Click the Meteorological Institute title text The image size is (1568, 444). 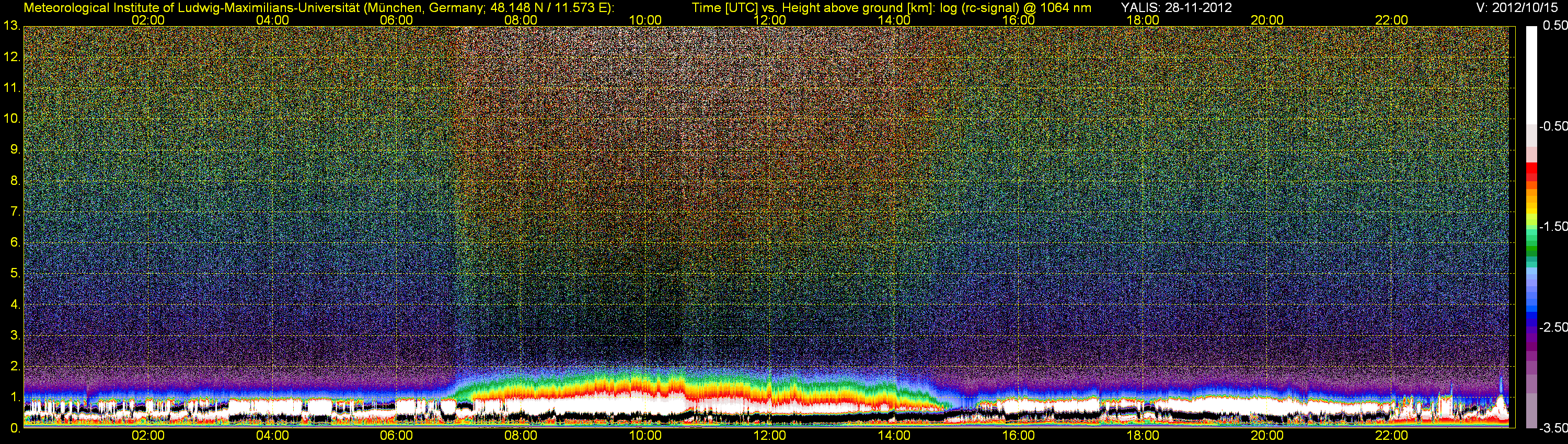point(319,8)
